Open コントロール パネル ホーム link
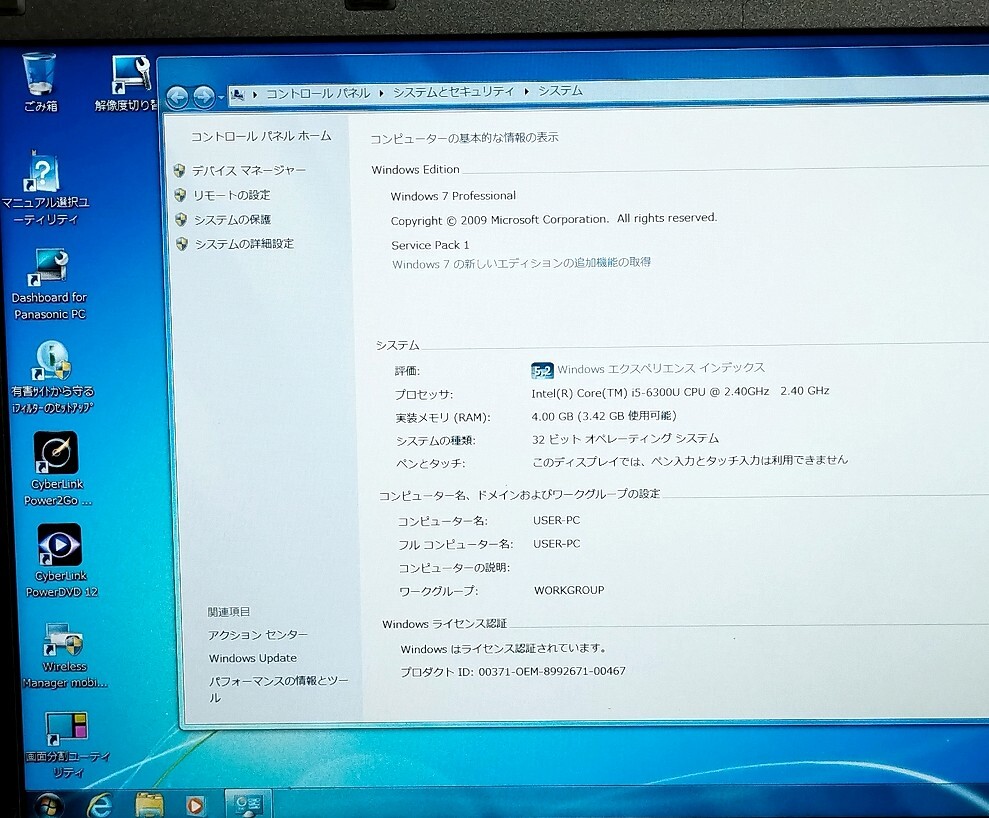 260,136
